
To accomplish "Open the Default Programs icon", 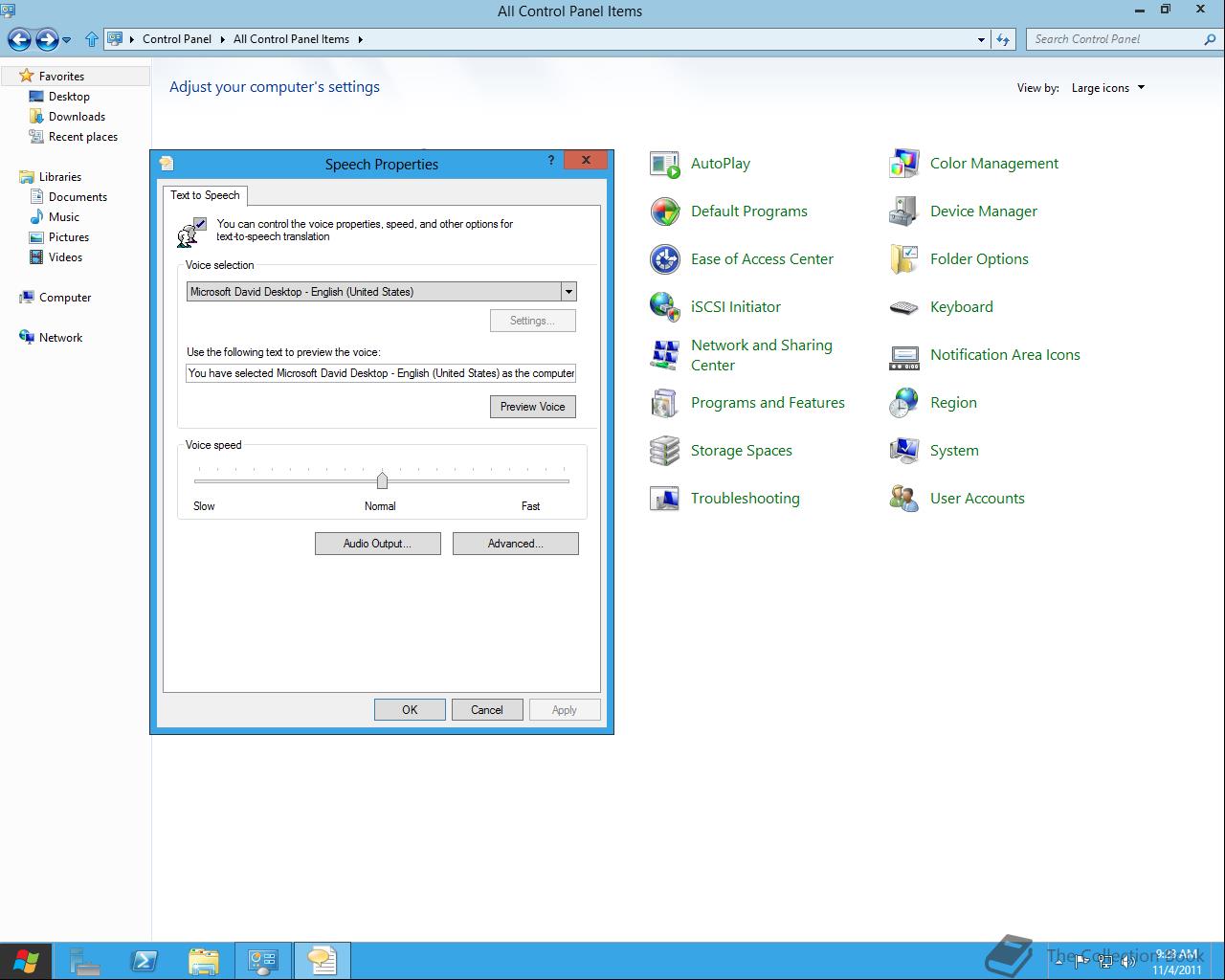I will click(x=664, y=212).
